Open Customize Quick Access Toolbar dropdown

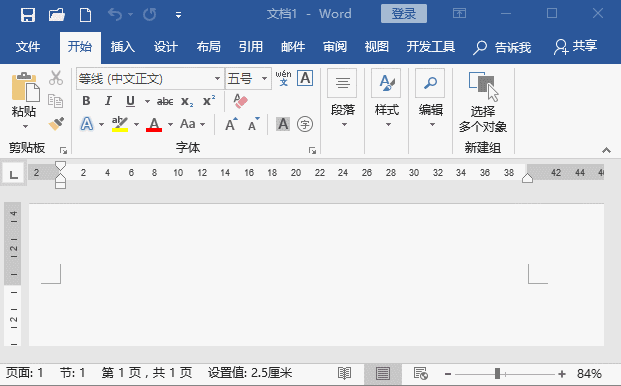(x=178, y=15)
